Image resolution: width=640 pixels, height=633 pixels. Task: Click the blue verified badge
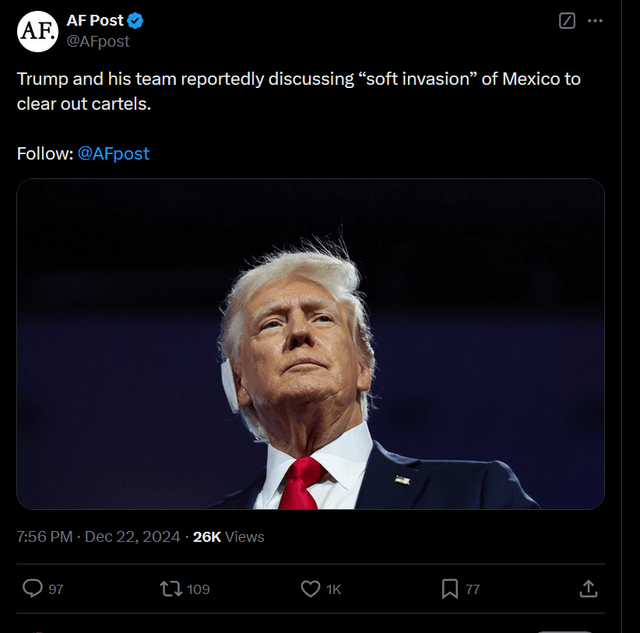(x=136, y=21)
